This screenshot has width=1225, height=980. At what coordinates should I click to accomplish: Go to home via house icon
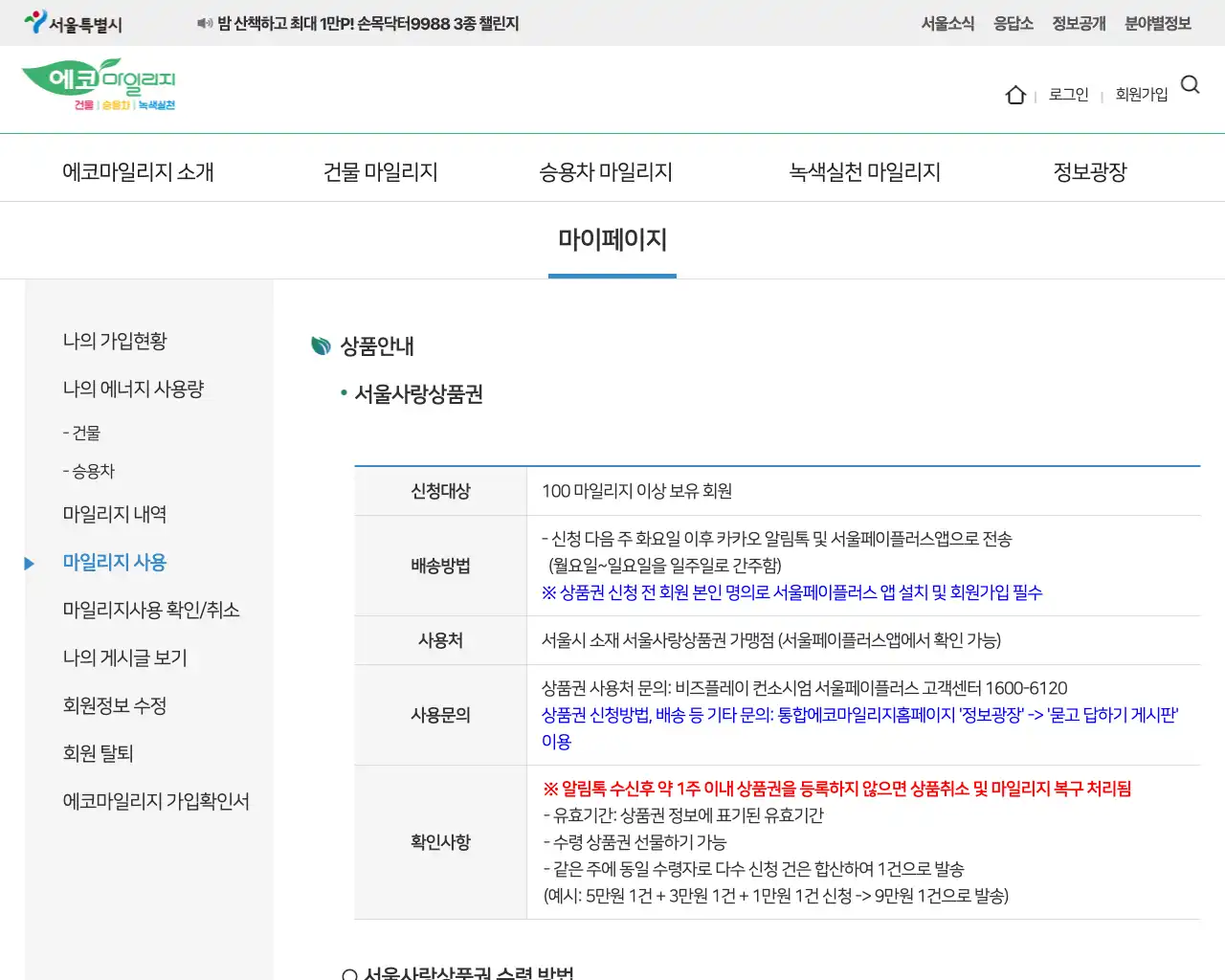pos(1015,95)
